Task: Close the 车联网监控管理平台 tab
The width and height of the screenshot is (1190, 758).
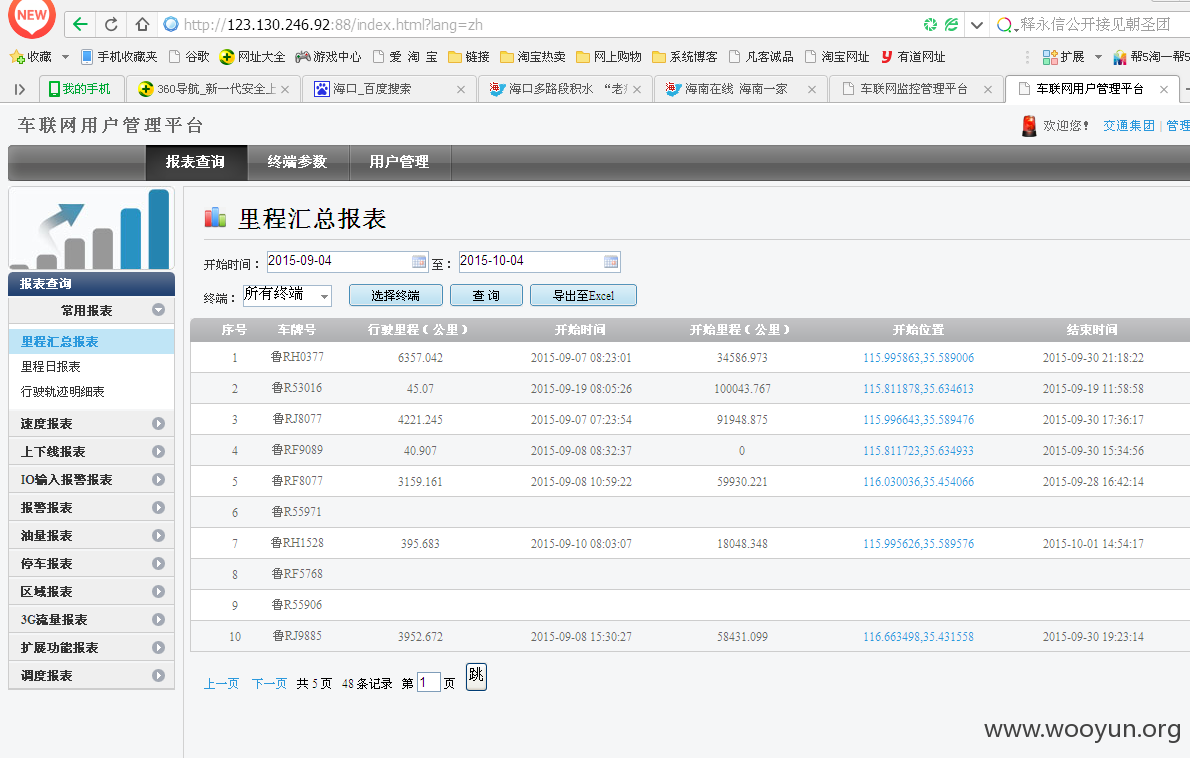Action: click(987, 90)
